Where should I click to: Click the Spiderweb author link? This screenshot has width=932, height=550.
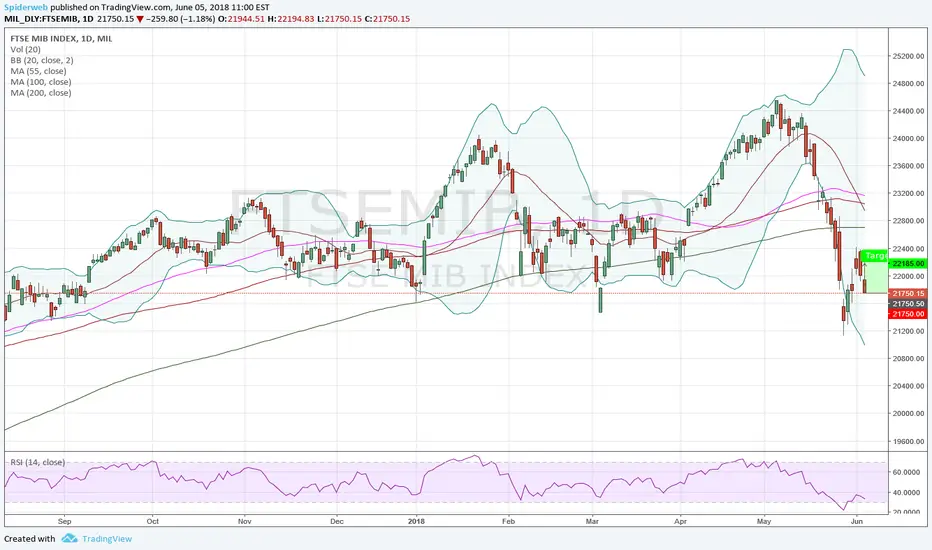(x=26, y=7)
